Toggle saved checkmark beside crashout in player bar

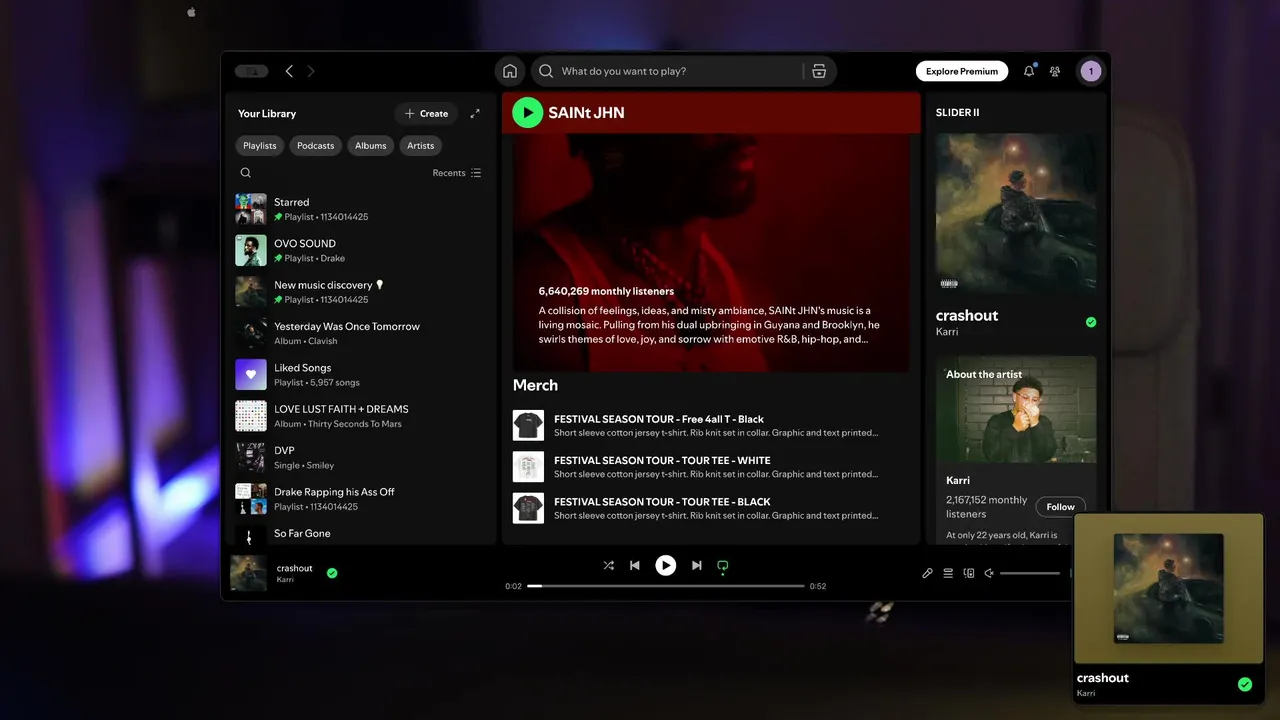tap(332, 573)
